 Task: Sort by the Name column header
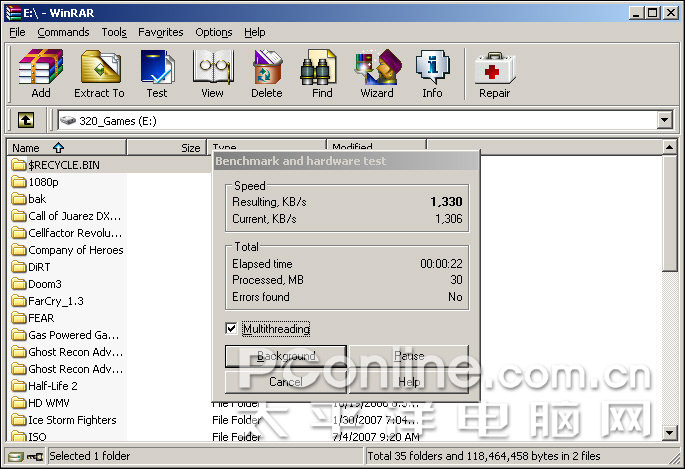(x=66, y=148)
